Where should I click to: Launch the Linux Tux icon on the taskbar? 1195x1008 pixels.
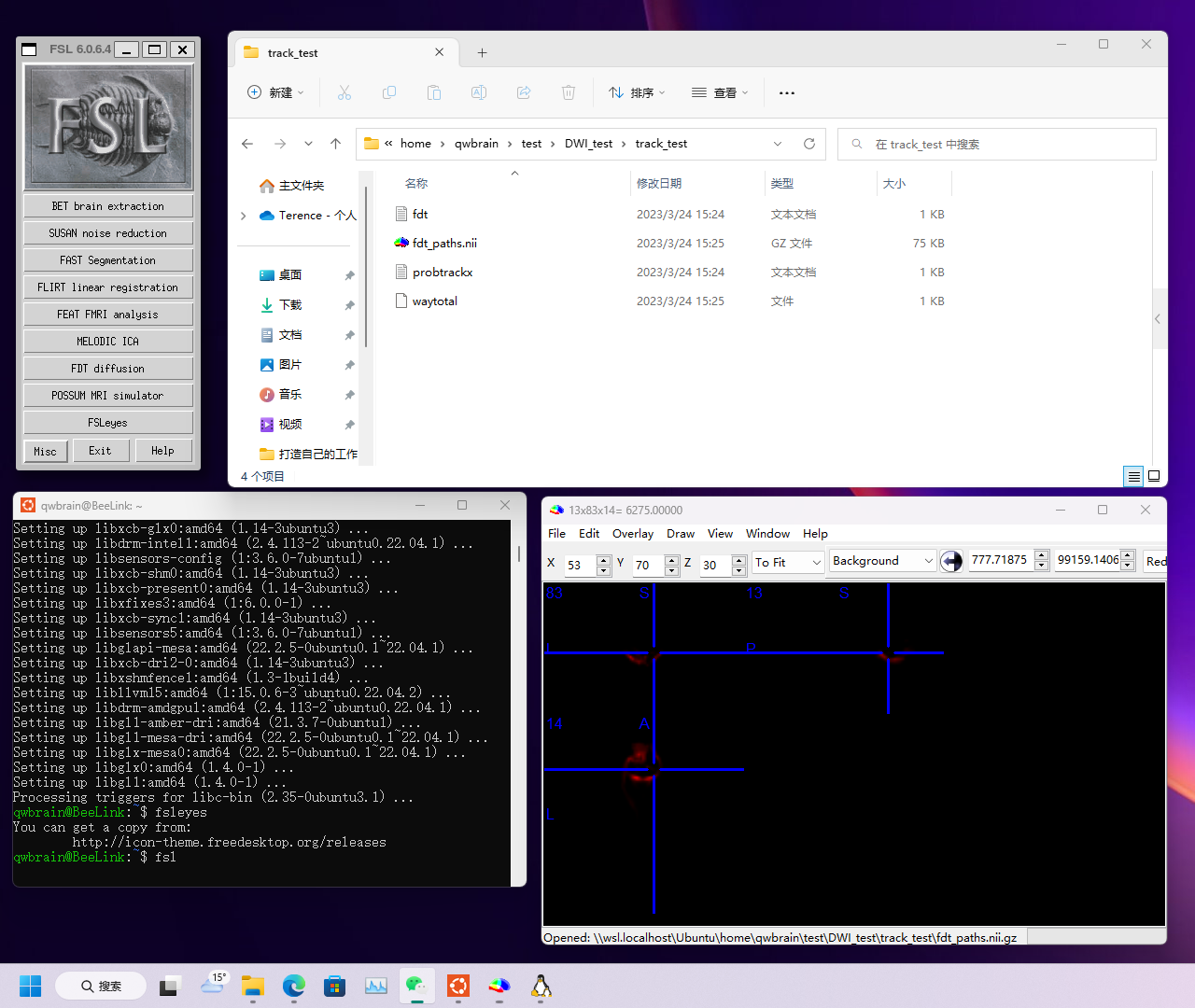541,987
